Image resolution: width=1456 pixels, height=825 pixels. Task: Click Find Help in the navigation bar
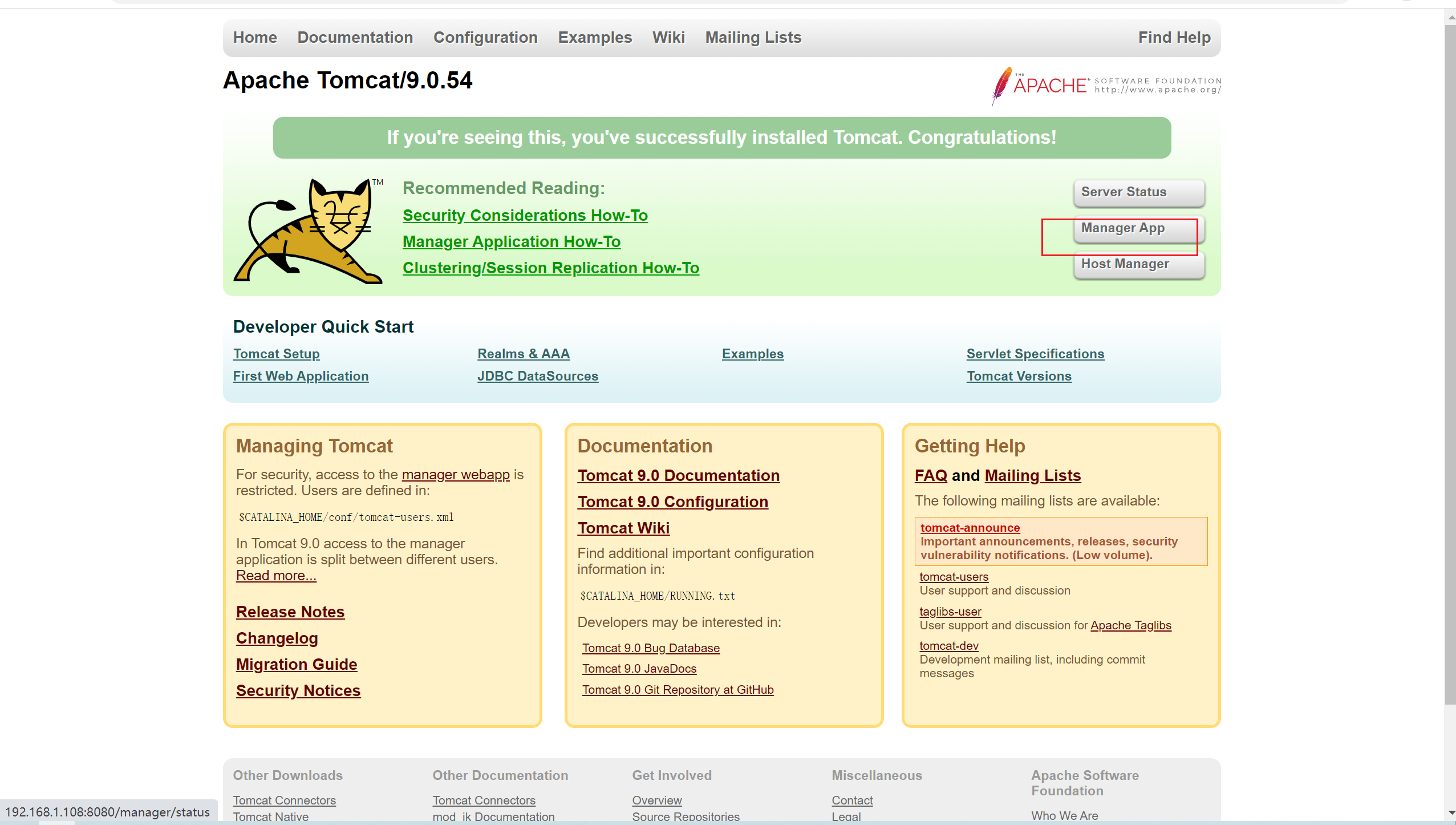tap(1174, 38)
